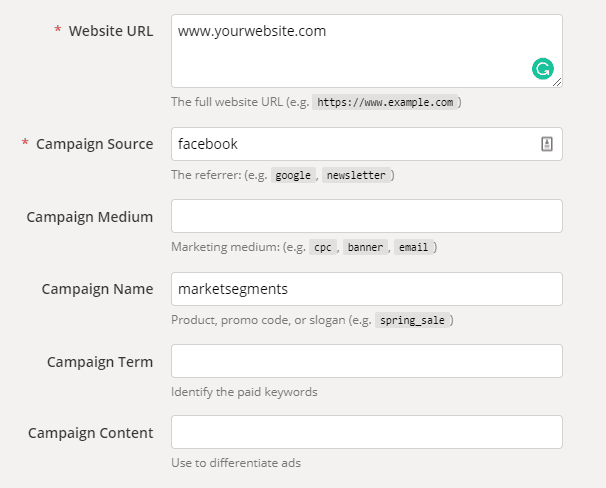The height and width of the screenshot is (488, 606).
Task: Click the cpc example tag
Action: point(323,247)
